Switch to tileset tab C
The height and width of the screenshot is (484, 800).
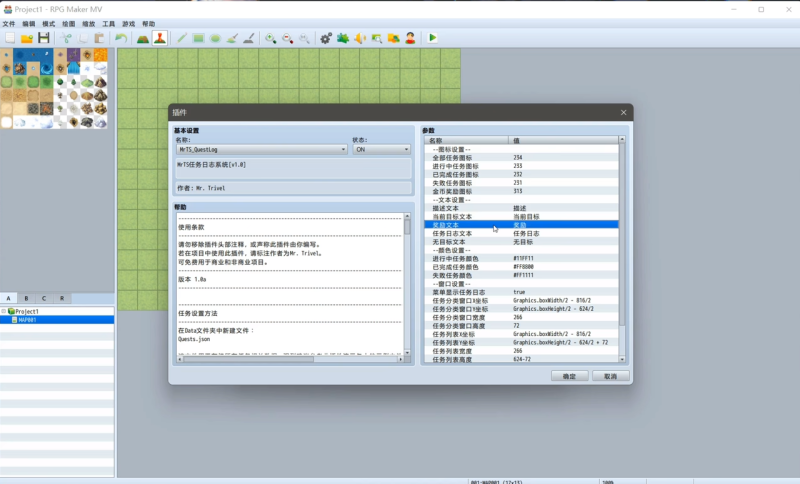tap(44, 298)
